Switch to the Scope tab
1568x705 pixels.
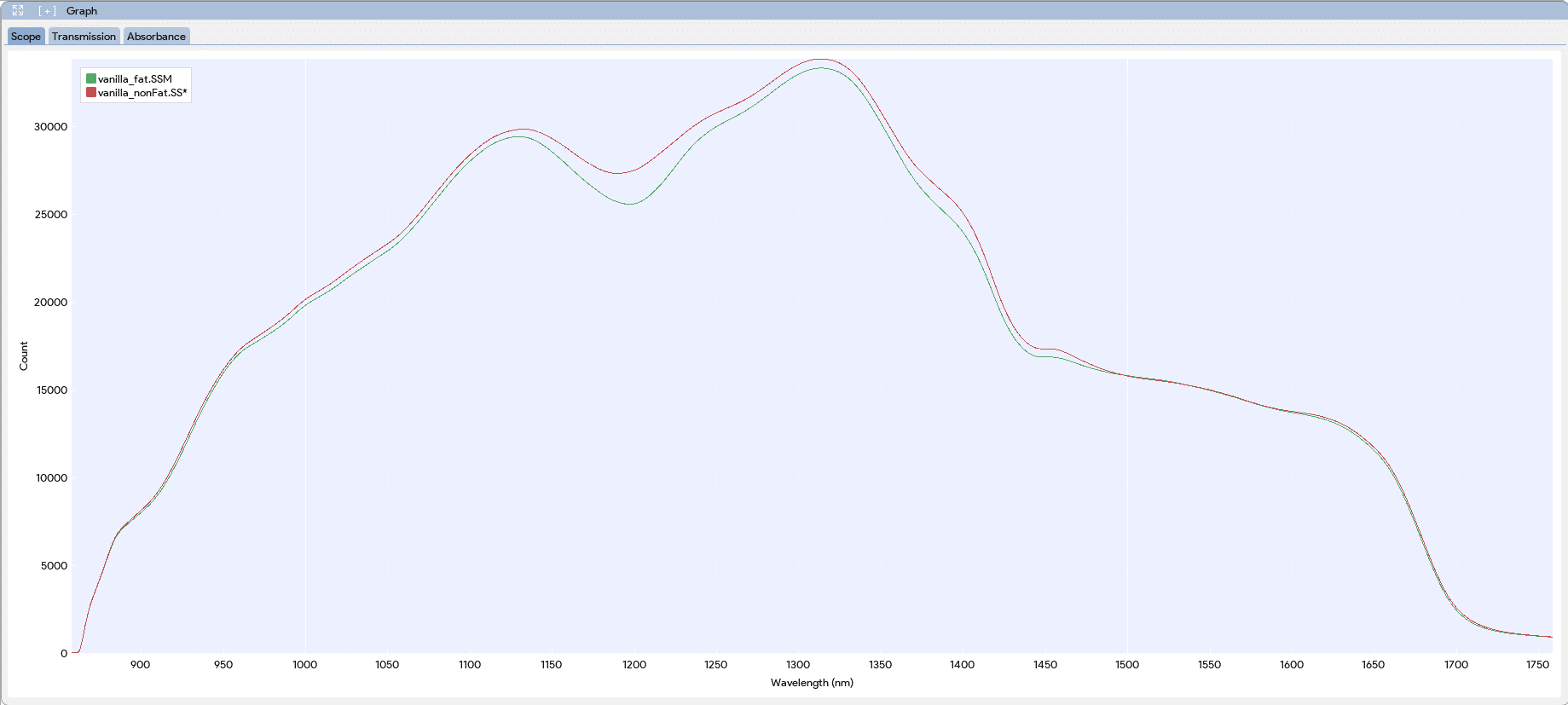pyautogui.click(x=26, y=37)
